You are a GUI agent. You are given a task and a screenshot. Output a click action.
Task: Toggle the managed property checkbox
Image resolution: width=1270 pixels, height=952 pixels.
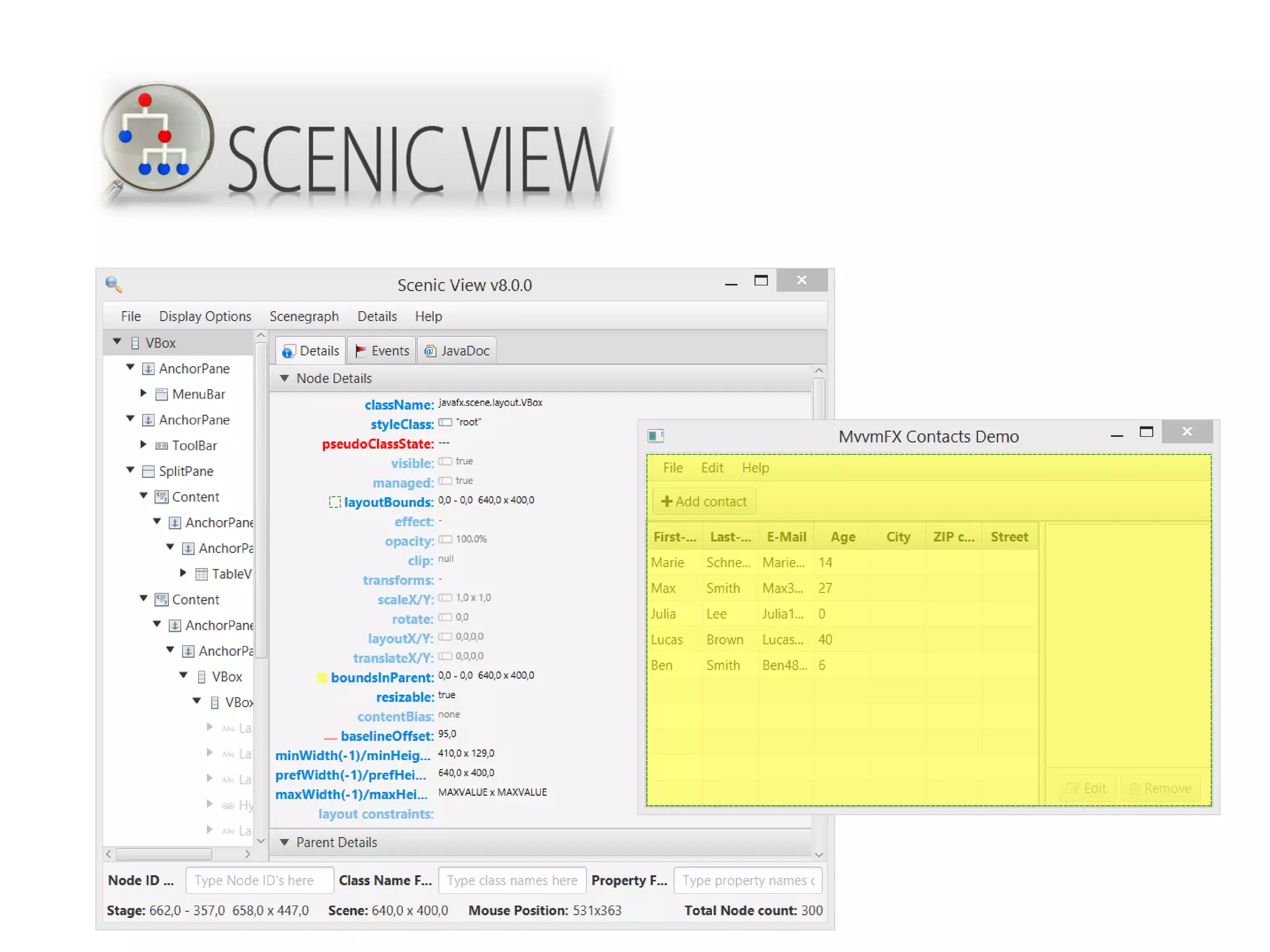click(445, 481)
